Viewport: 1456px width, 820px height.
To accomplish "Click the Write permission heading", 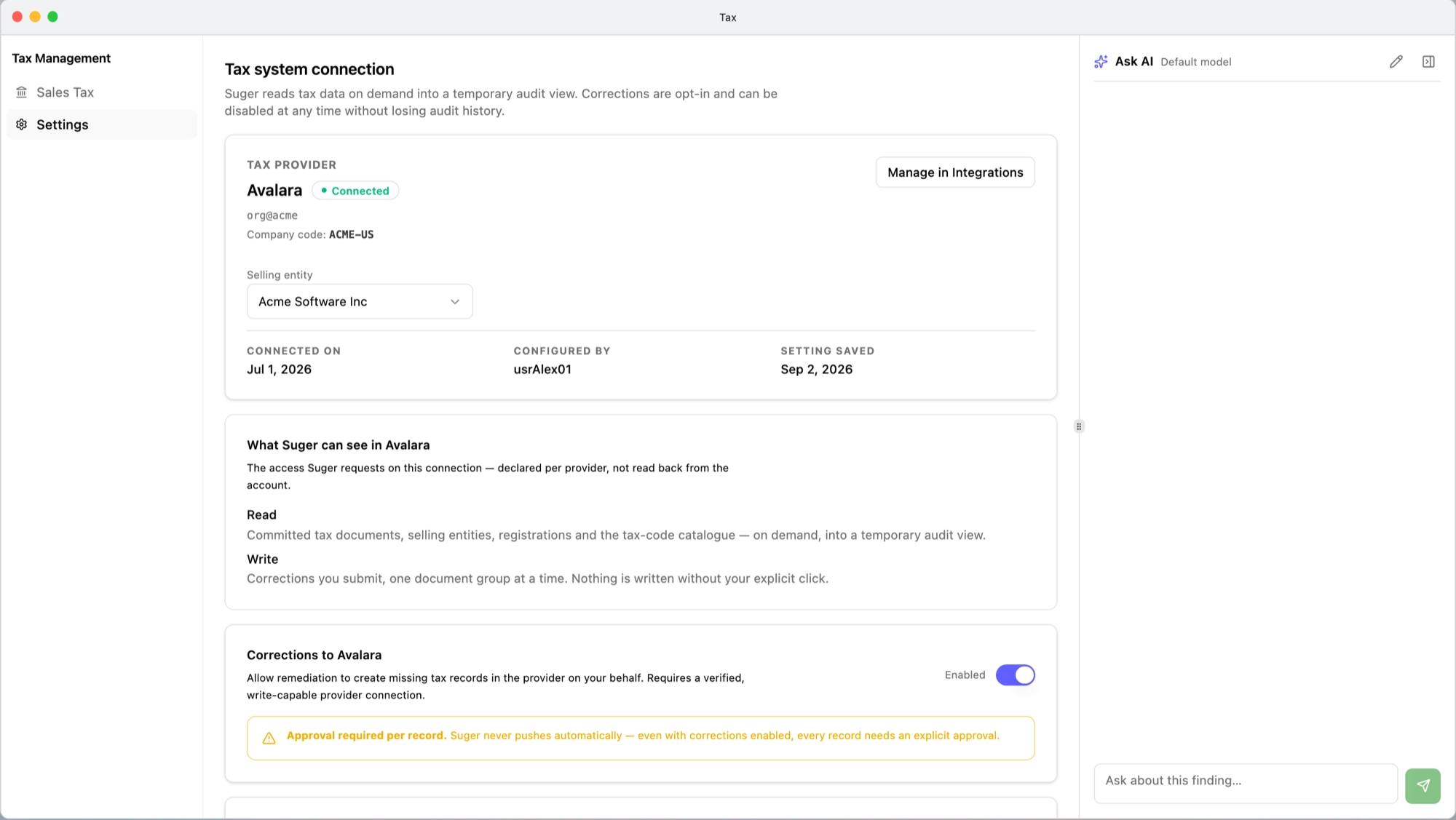I will coord(262,559).
